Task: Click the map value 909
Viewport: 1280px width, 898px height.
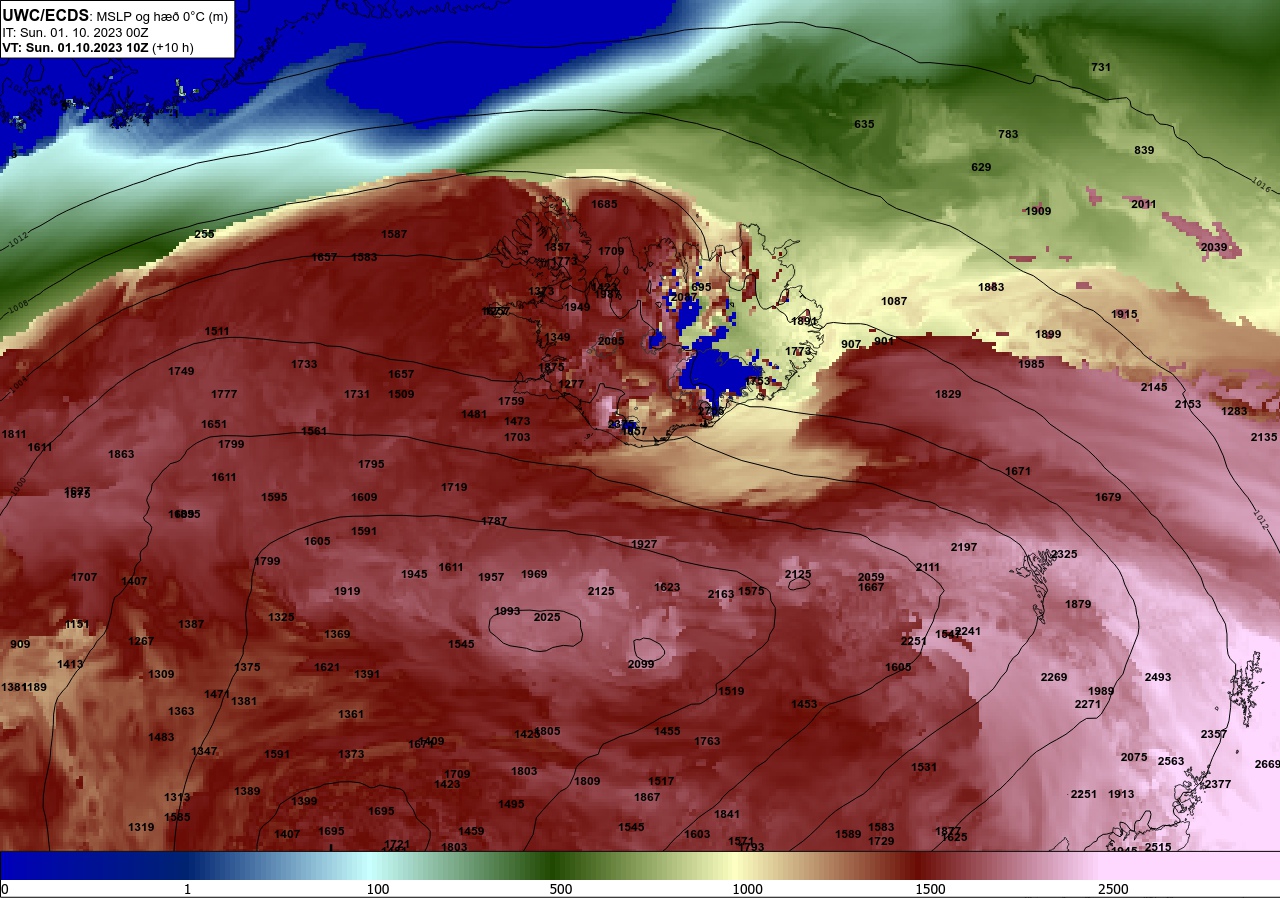Action: pyautogui.click(x=20, y=644)
